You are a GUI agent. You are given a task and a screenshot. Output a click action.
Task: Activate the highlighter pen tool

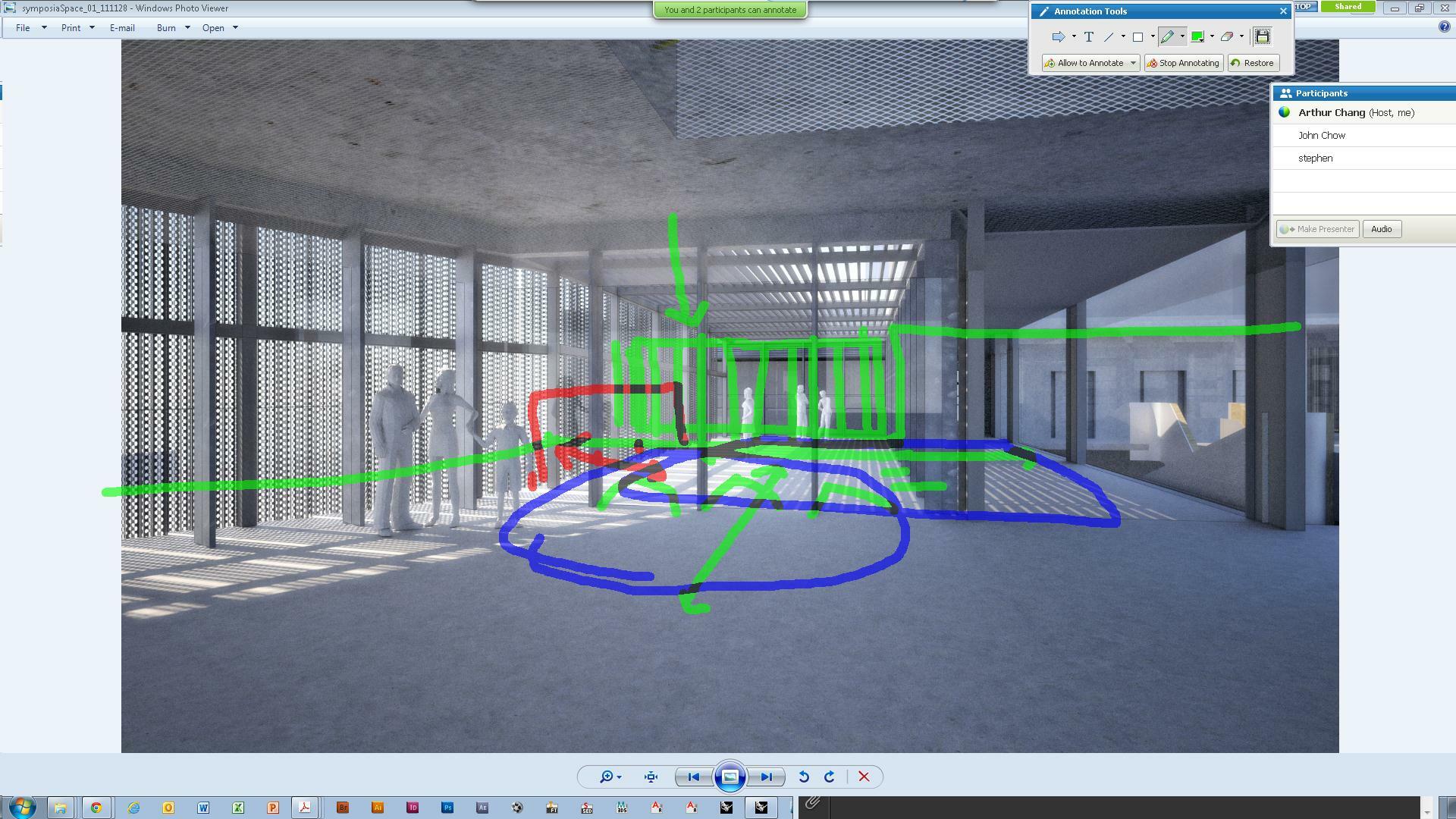1168,36
